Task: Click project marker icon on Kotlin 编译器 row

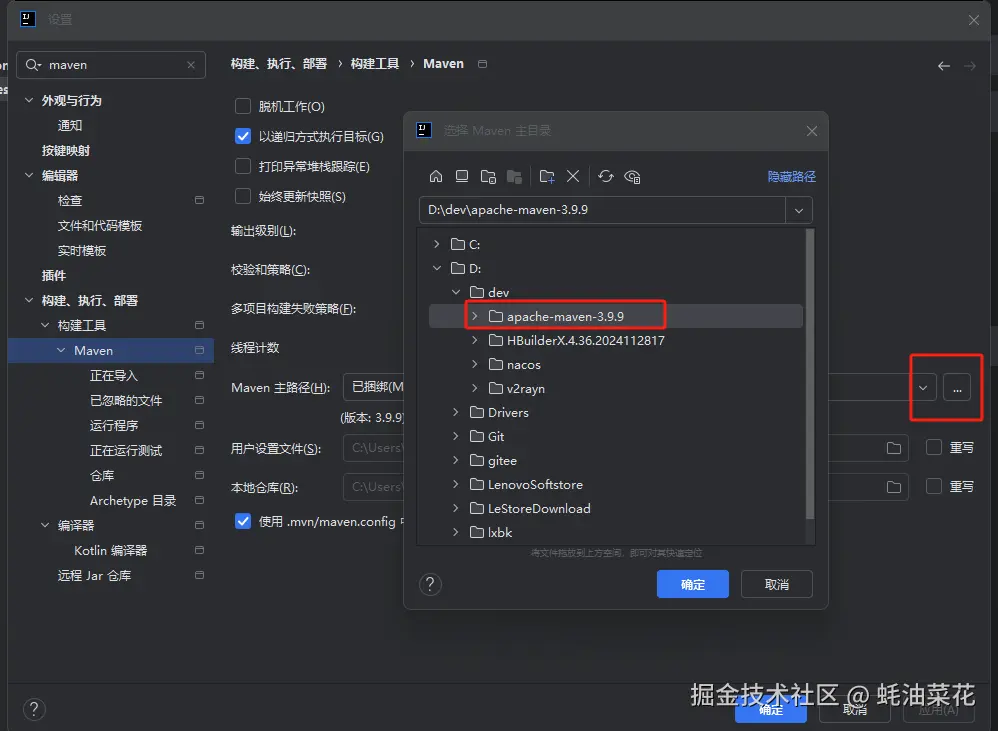Action: tap(199, 550)
